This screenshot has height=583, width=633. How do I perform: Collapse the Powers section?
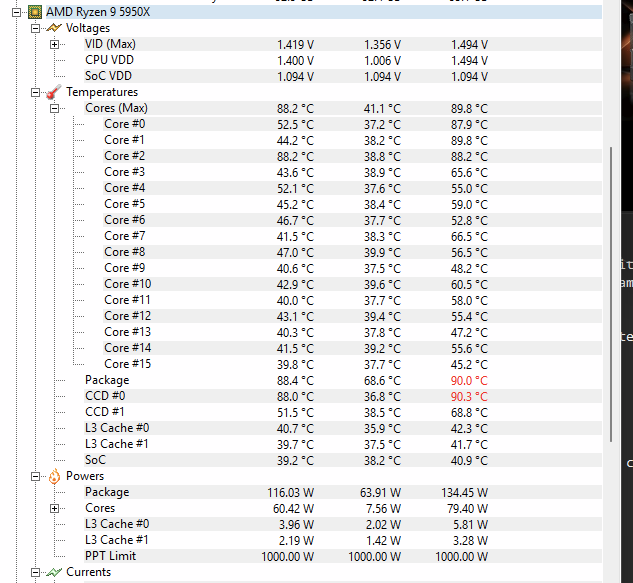coord(36,476)
